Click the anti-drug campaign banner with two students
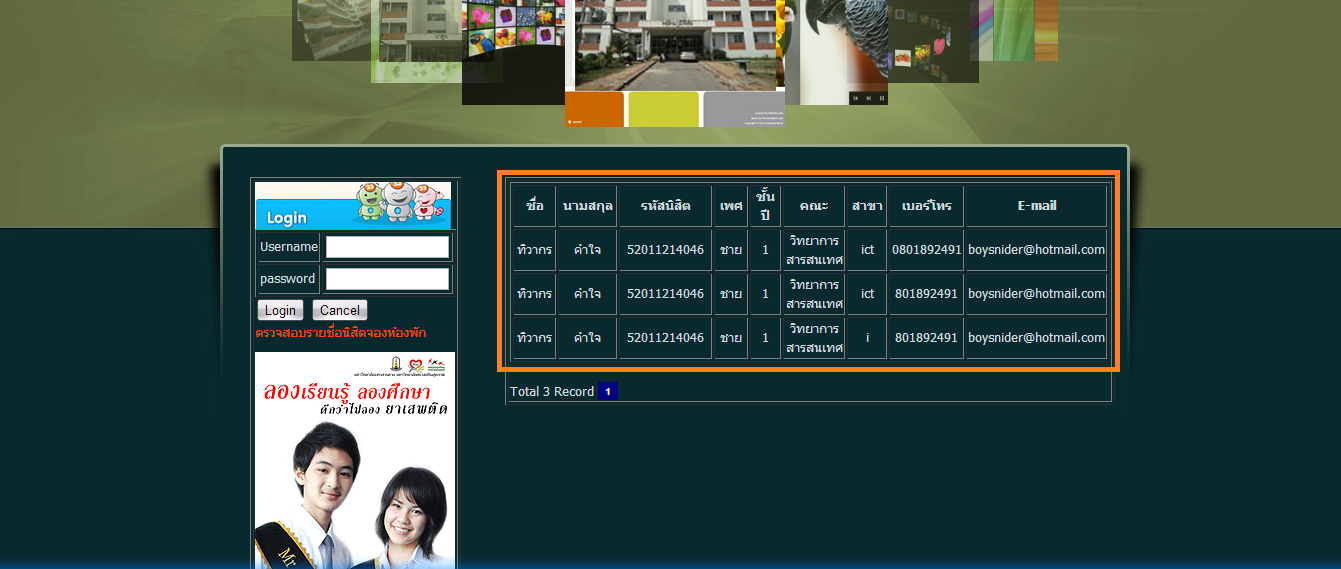1341x569 pixels. 355,460
